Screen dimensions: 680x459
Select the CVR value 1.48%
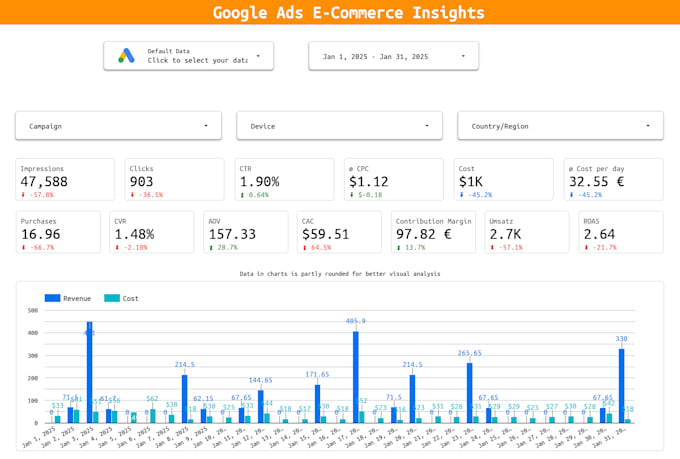(134, 234)
